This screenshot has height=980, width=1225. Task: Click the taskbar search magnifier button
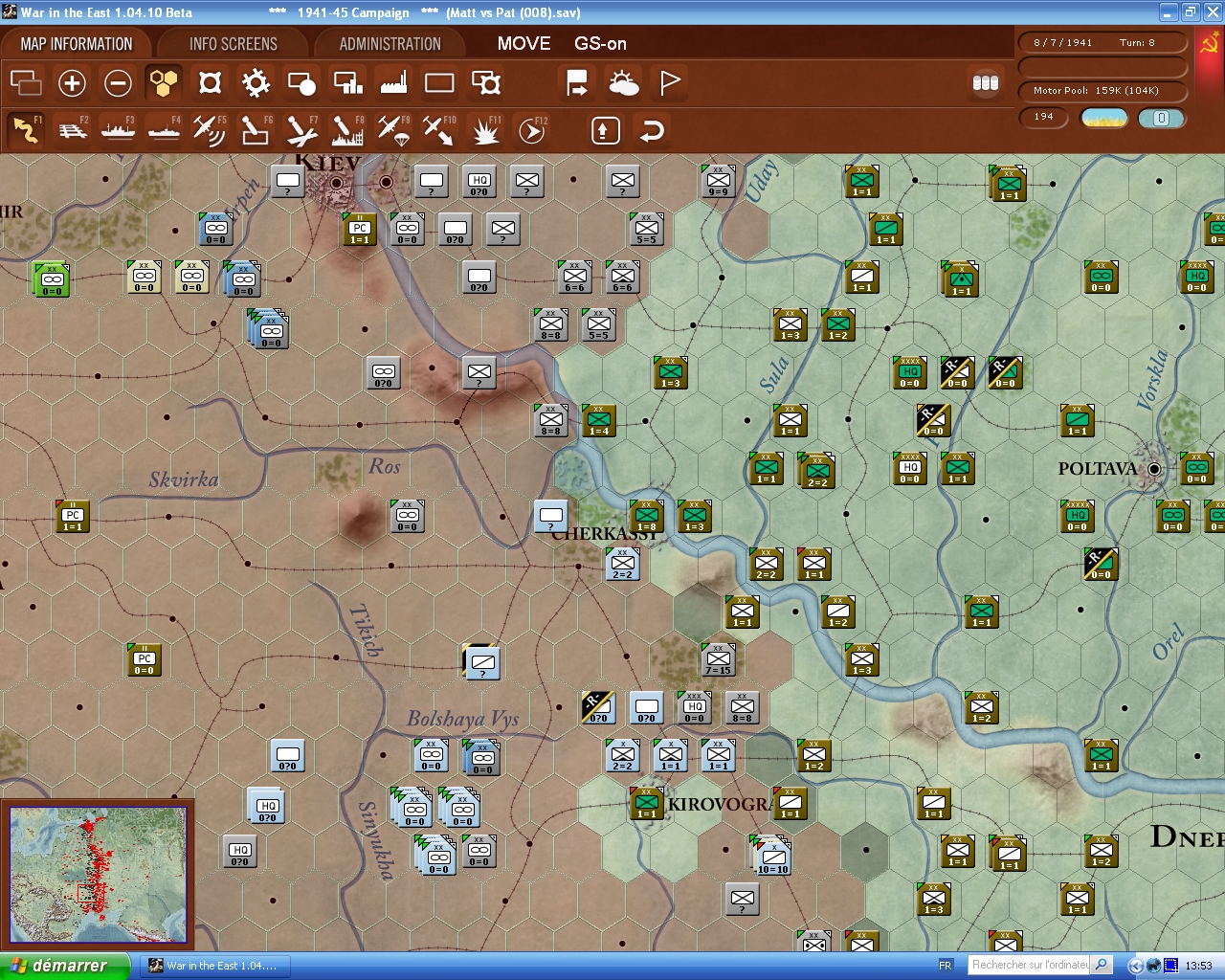pos(1102,965)
